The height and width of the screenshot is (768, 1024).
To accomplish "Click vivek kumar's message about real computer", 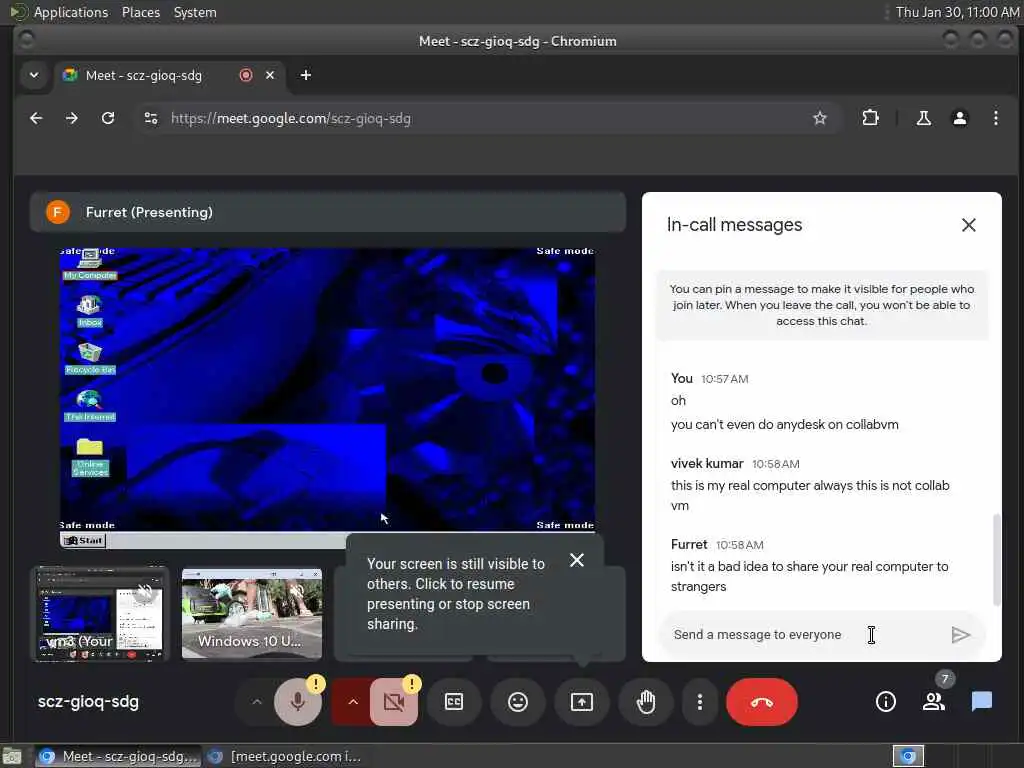I will (810, 495).
